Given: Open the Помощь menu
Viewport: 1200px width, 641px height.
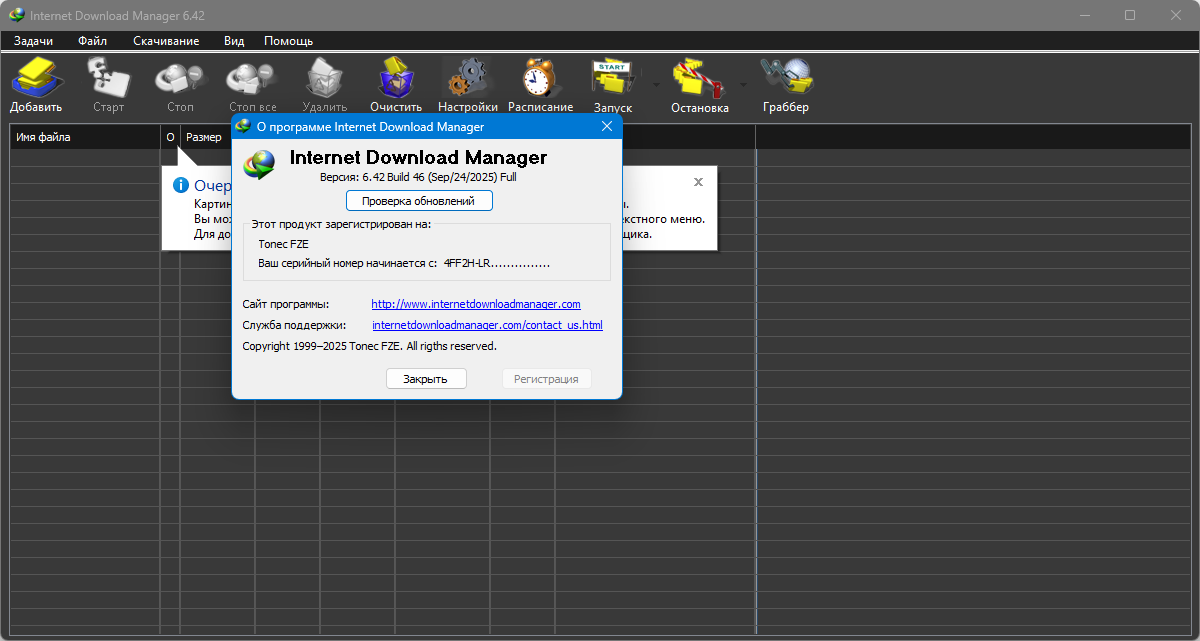Looking at the screenshot, I should [288, 41].
